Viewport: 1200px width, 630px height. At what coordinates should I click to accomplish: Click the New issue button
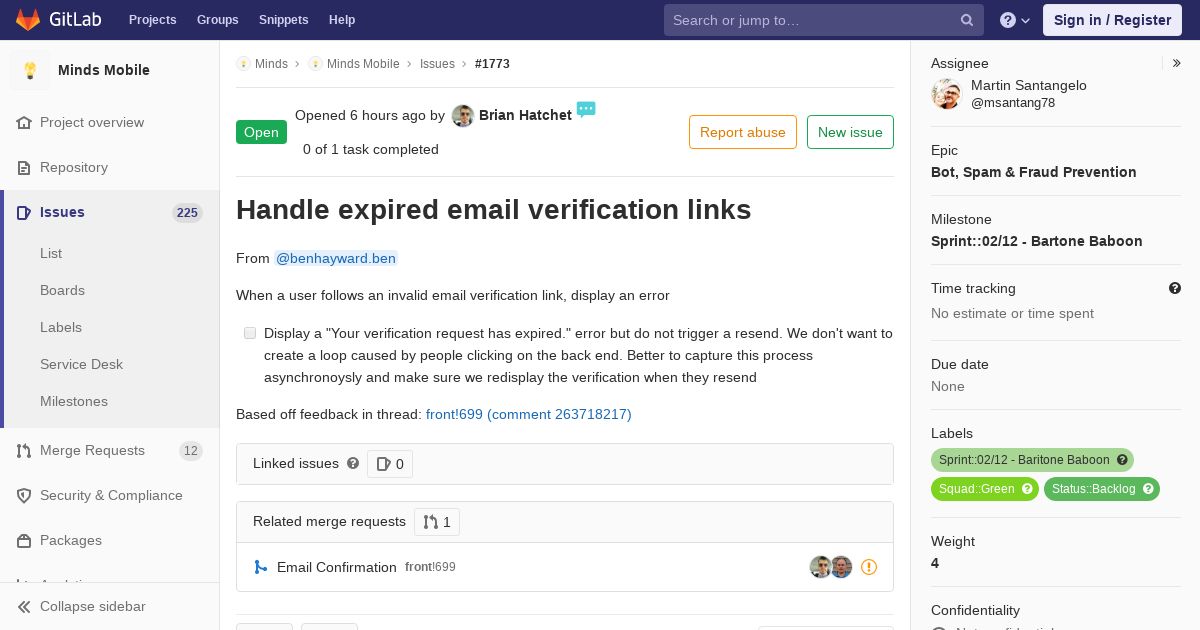click(x=850, y=132)
